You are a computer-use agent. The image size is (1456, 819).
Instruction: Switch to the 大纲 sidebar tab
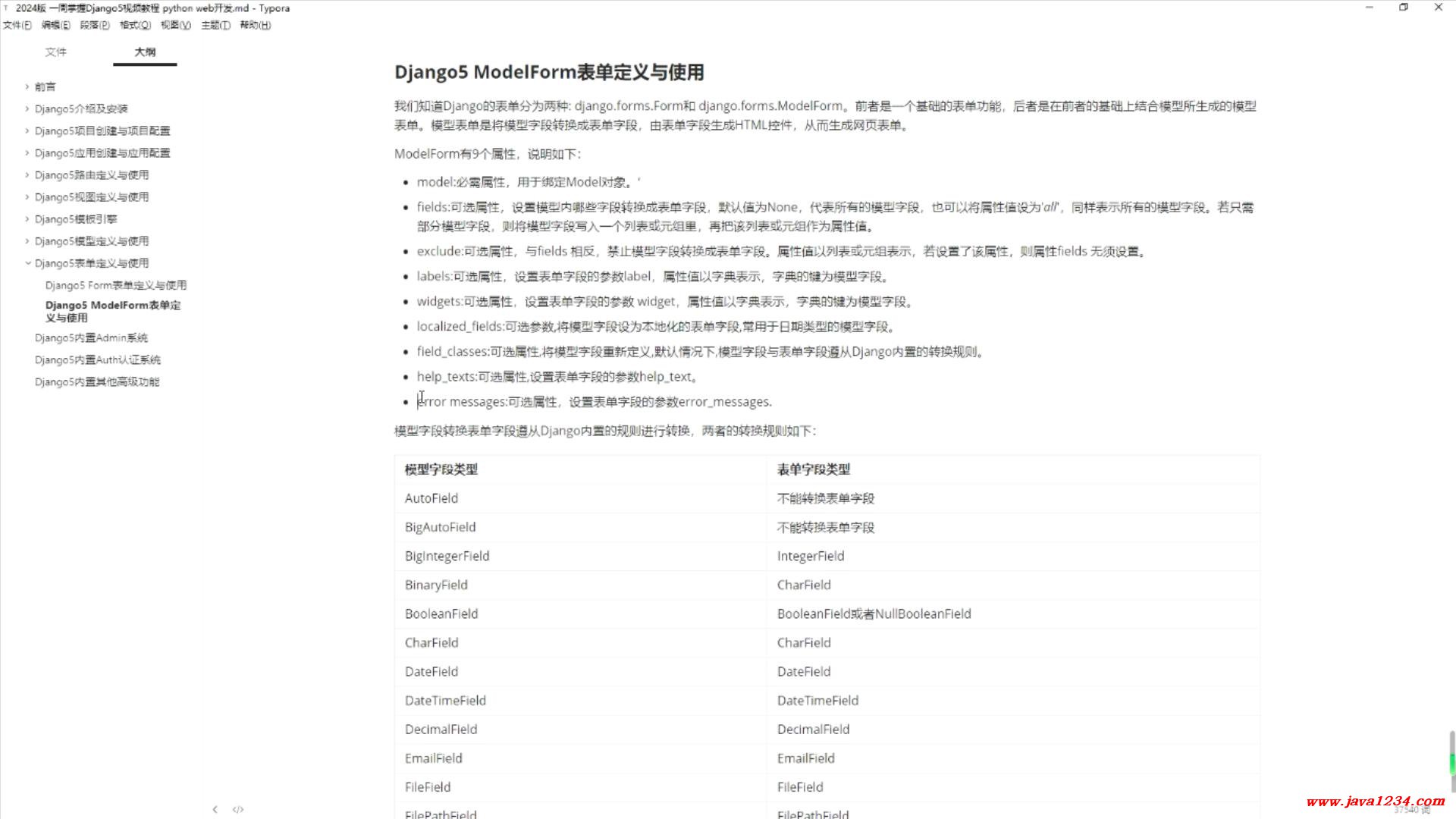(x=145, y=52)
